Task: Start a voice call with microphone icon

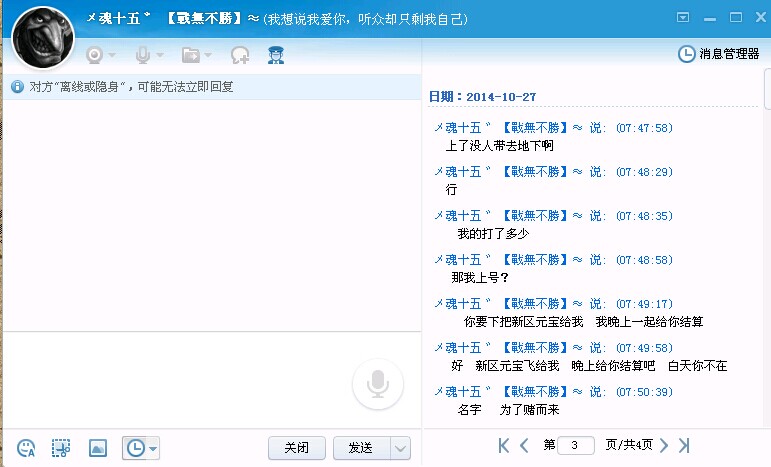Action: coord(143,55)
